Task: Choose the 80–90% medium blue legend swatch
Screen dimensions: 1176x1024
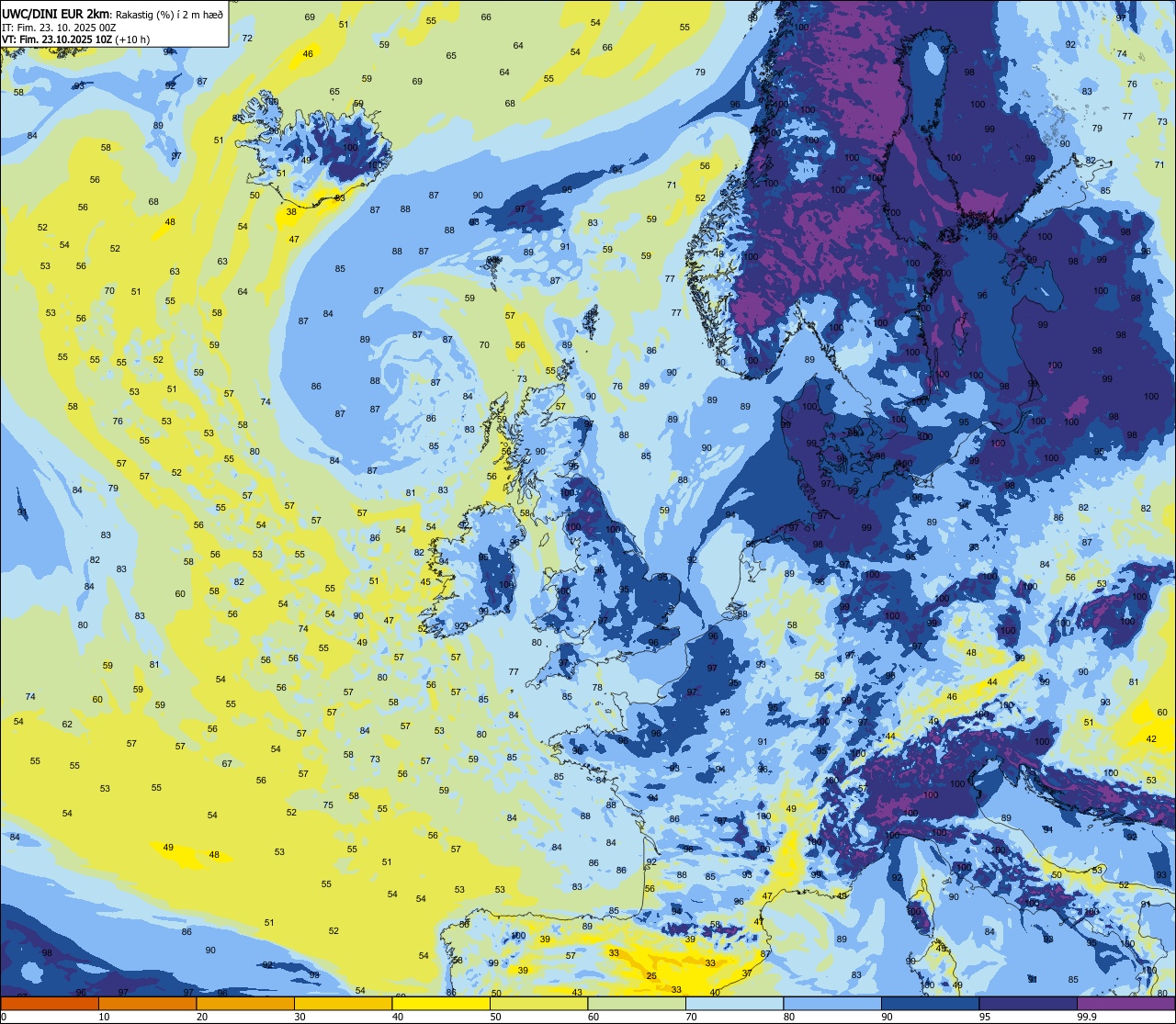Action: [832, 1004]
